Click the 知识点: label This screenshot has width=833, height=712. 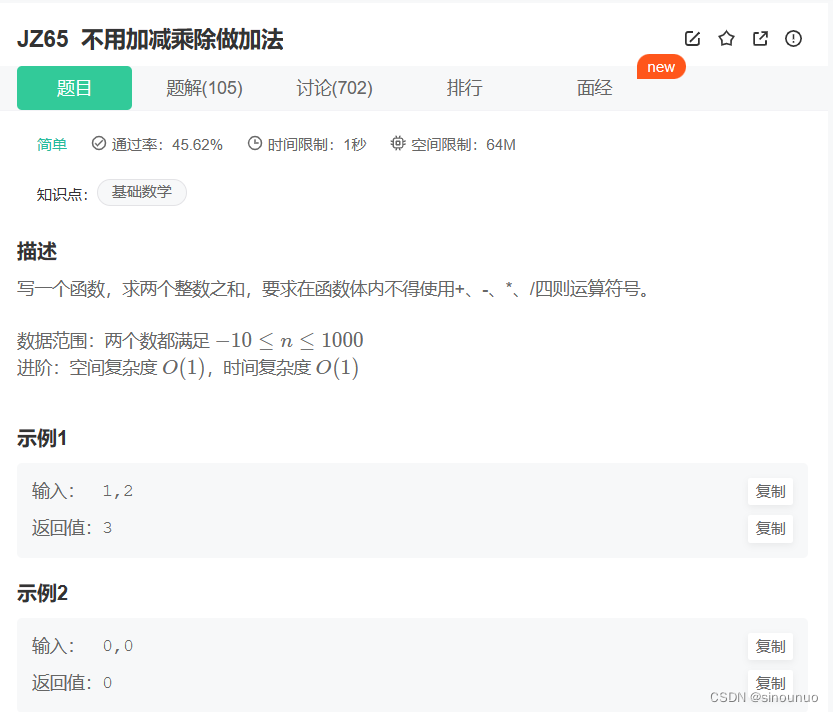(x=62, y=194)
